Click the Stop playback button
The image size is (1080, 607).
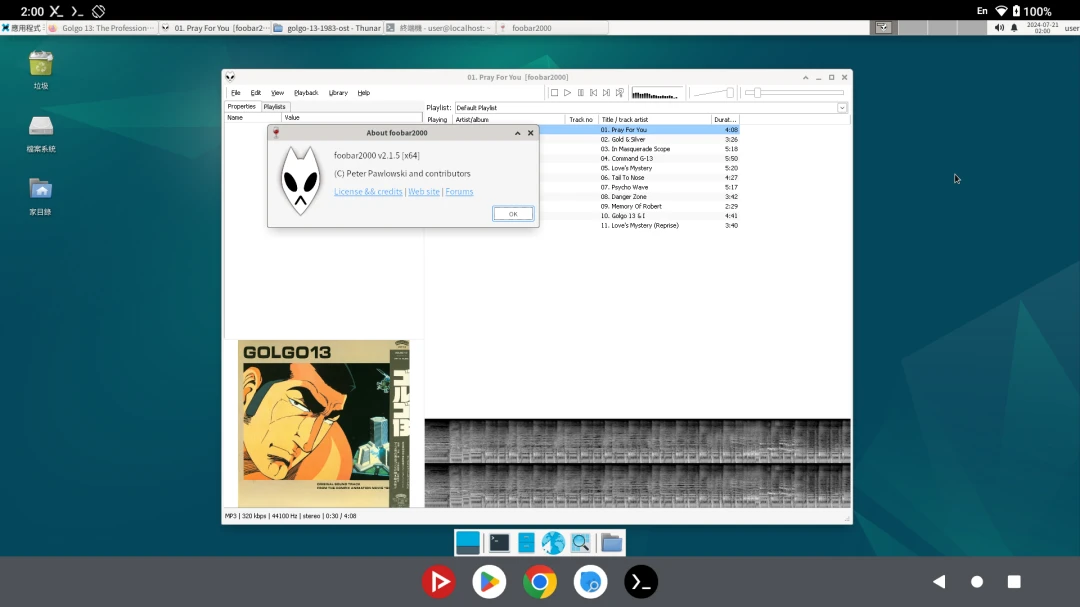[x=554, y=93]
